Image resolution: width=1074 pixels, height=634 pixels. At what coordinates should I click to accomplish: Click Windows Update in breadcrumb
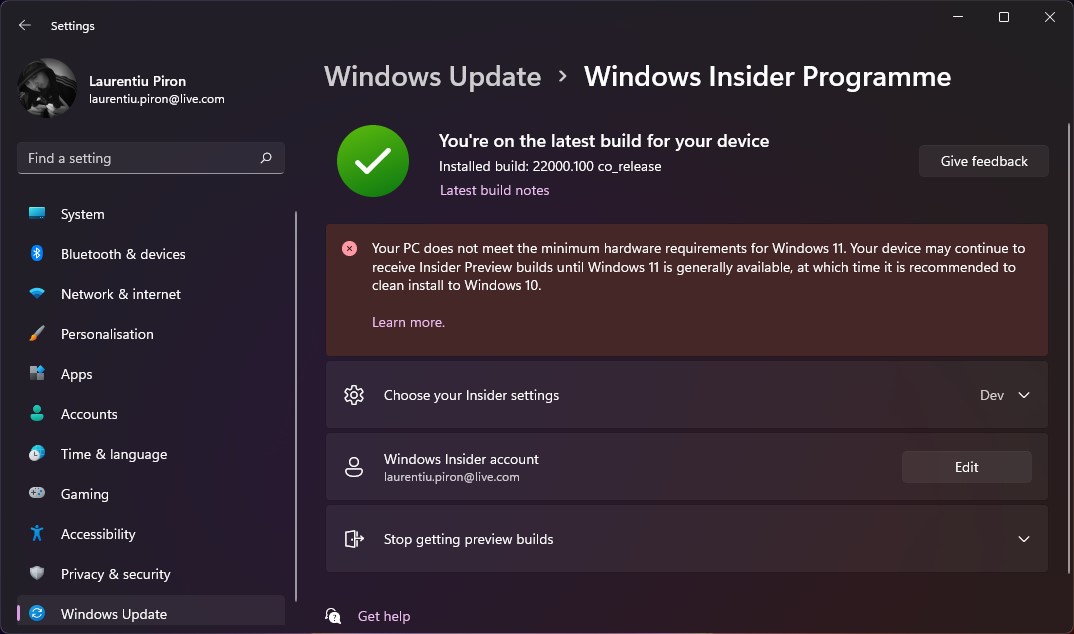coord(433,77)
